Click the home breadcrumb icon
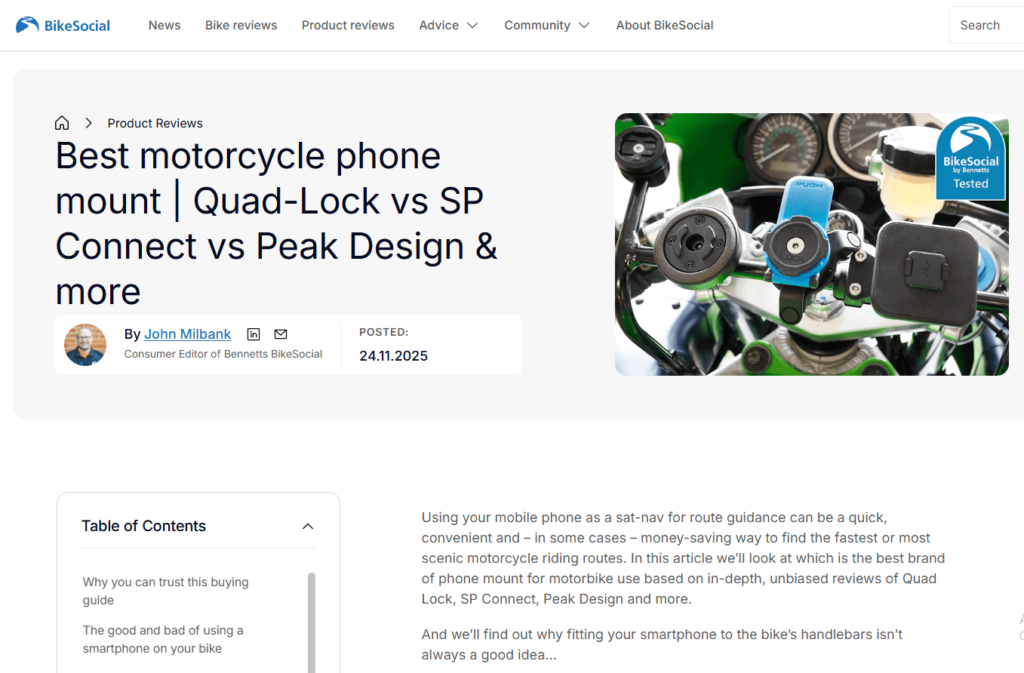 (x=62, y=123)
